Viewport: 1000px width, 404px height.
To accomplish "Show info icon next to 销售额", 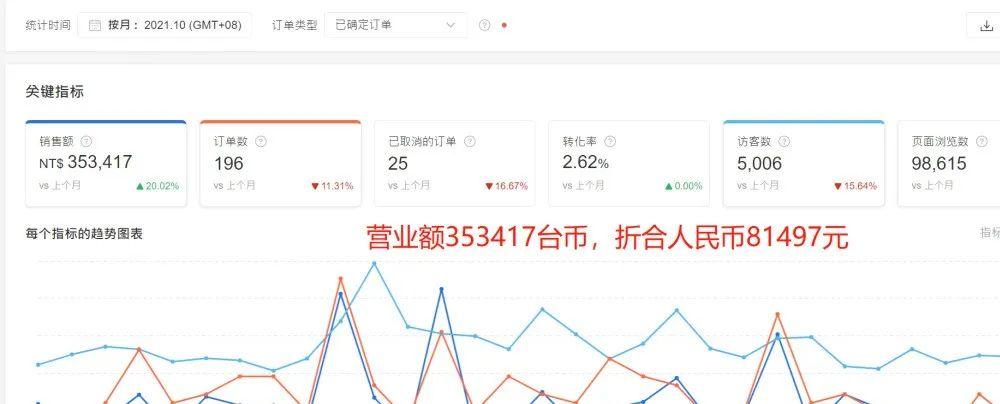I will [x=87, y=141].
